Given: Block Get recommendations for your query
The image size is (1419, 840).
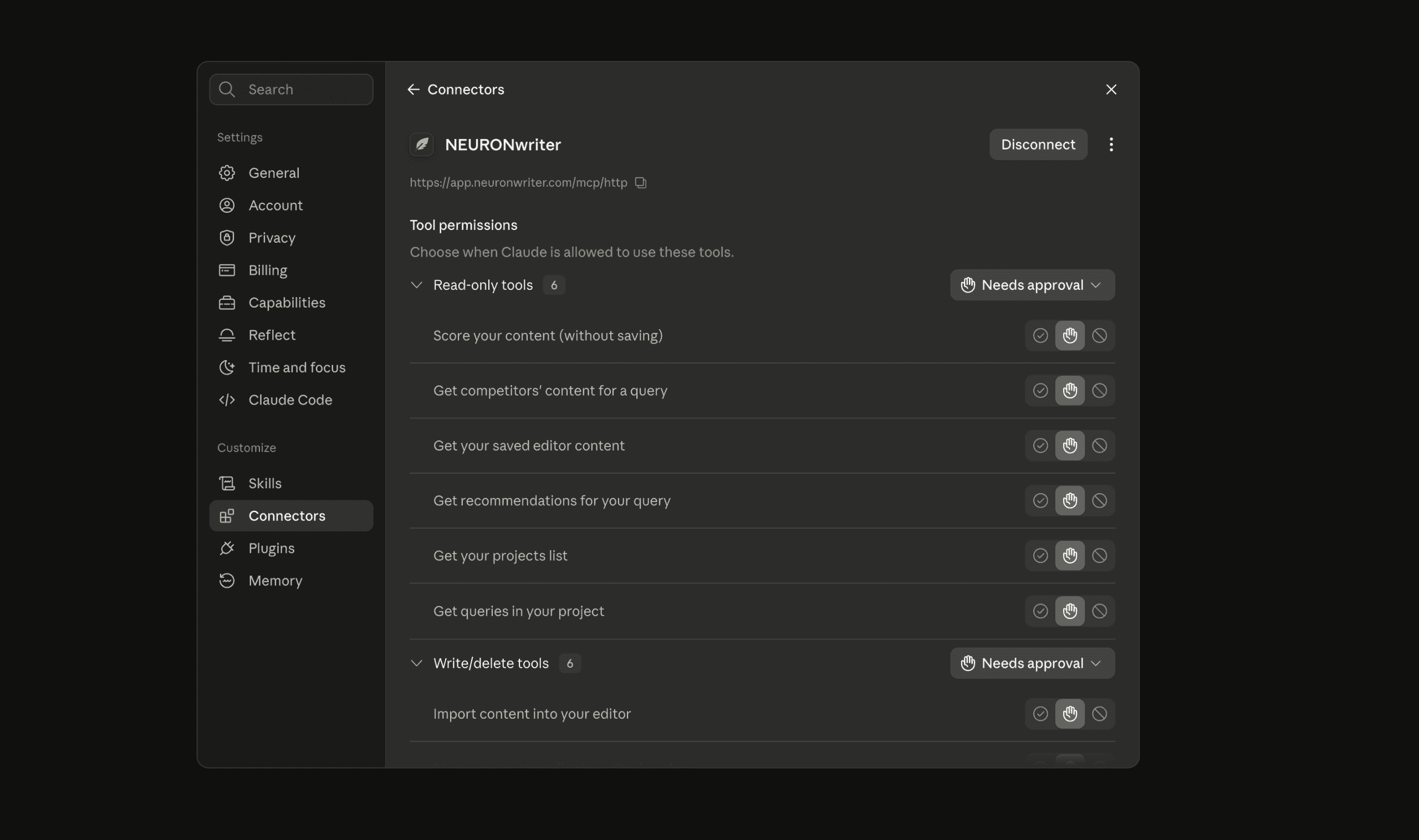Looking at the screenshot, I should coord(1099,500).
